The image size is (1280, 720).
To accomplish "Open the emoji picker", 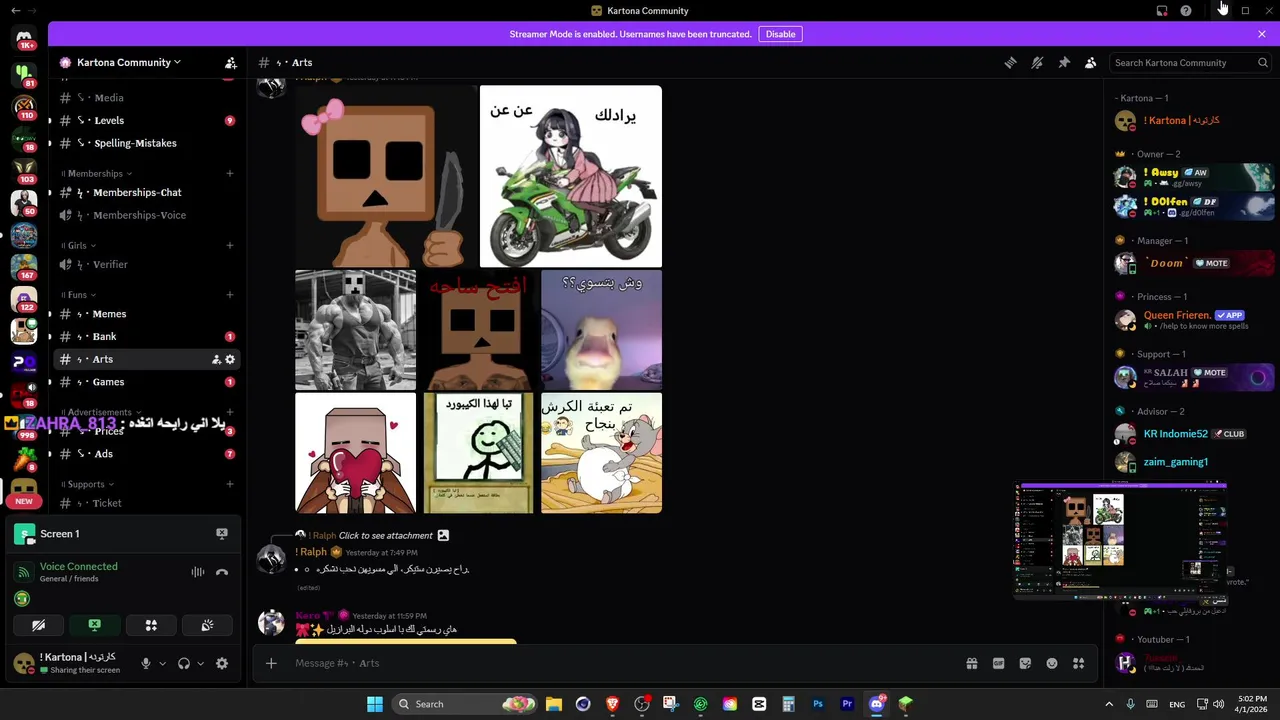I will [x=1052, y=663].
